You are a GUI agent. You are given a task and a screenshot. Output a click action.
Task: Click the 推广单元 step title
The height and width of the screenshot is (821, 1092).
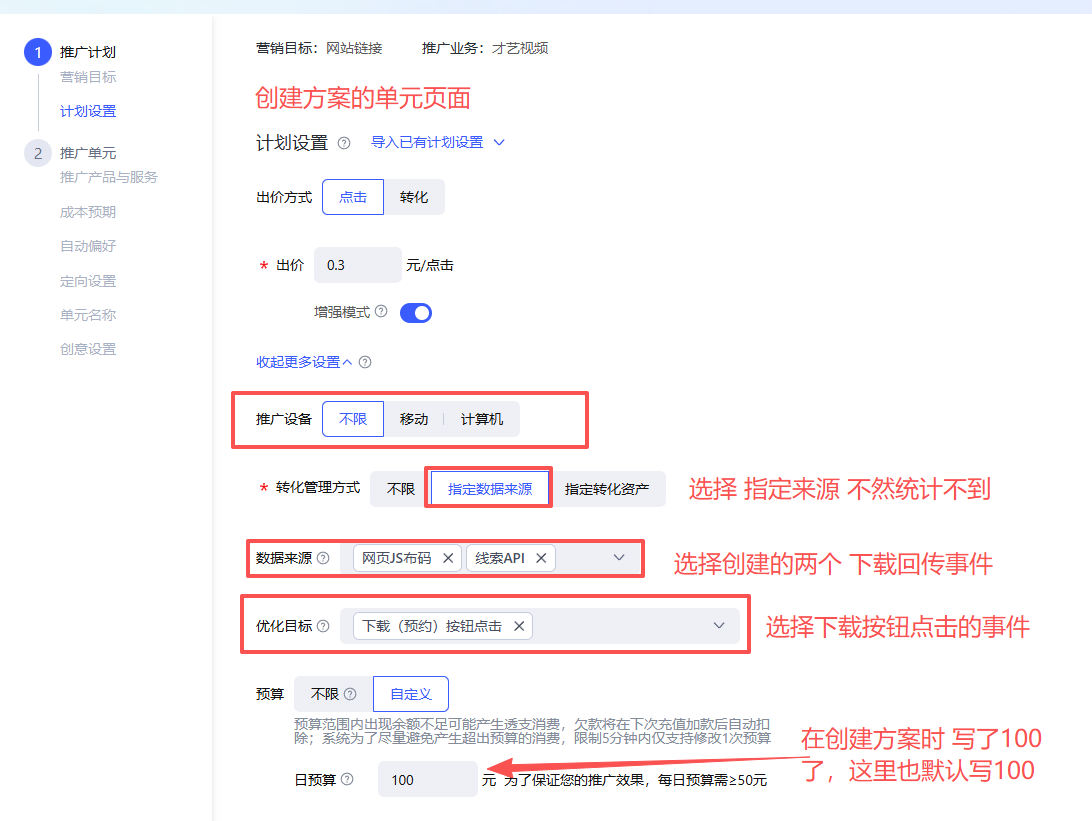click(x=88, y=153)
